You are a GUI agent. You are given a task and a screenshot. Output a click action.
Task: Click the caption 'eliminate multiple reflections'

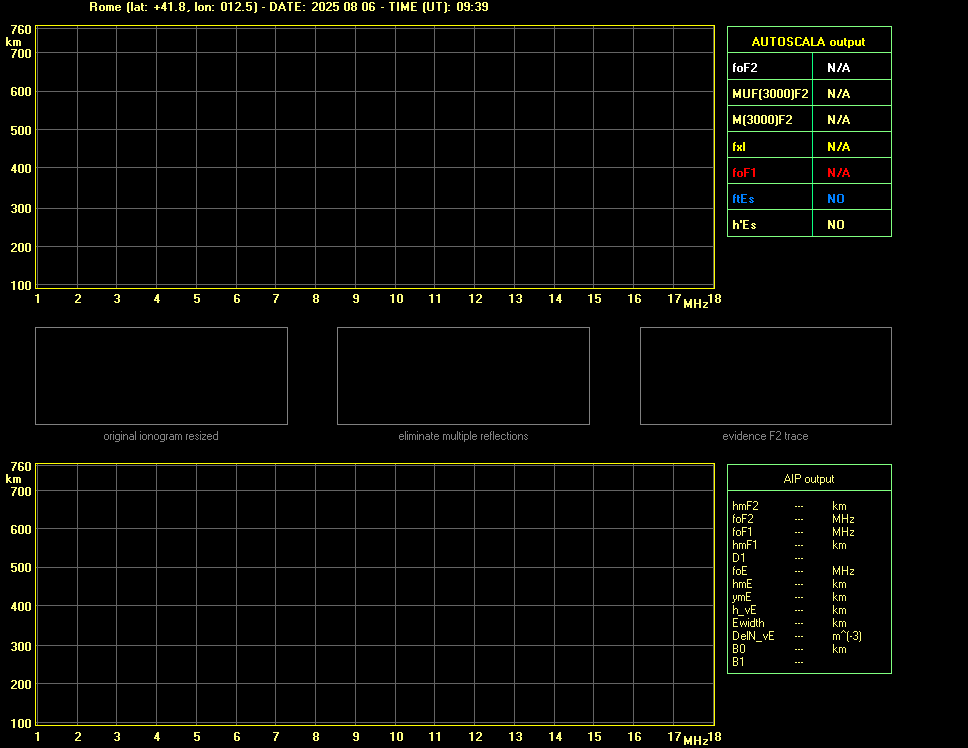[463, 436]
